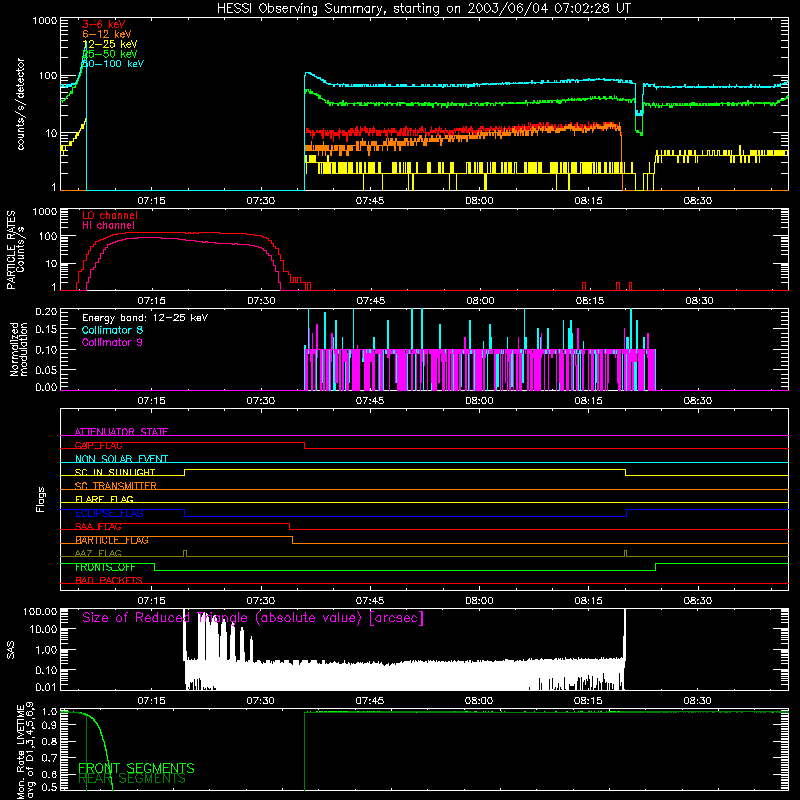Click the PARTICLE RATES axis title
800x800 pixels.
[x=11, y=250]
